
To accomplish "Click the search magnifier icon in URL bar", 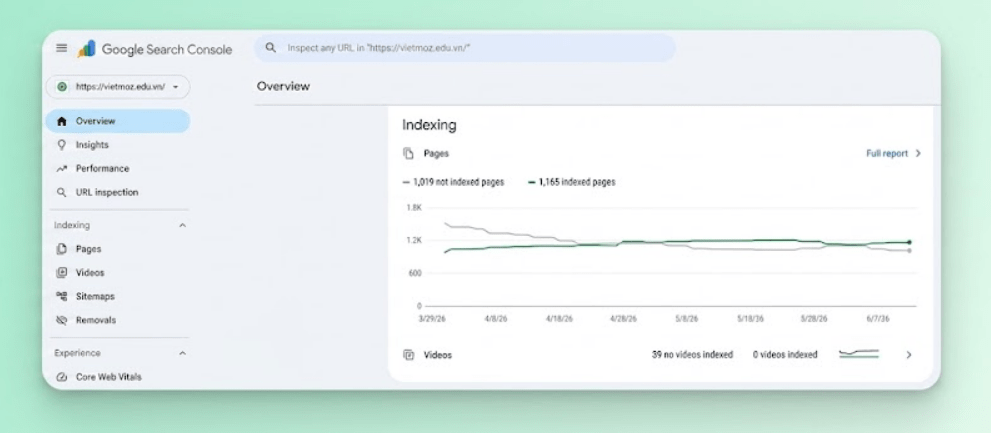I will (271, 47).
